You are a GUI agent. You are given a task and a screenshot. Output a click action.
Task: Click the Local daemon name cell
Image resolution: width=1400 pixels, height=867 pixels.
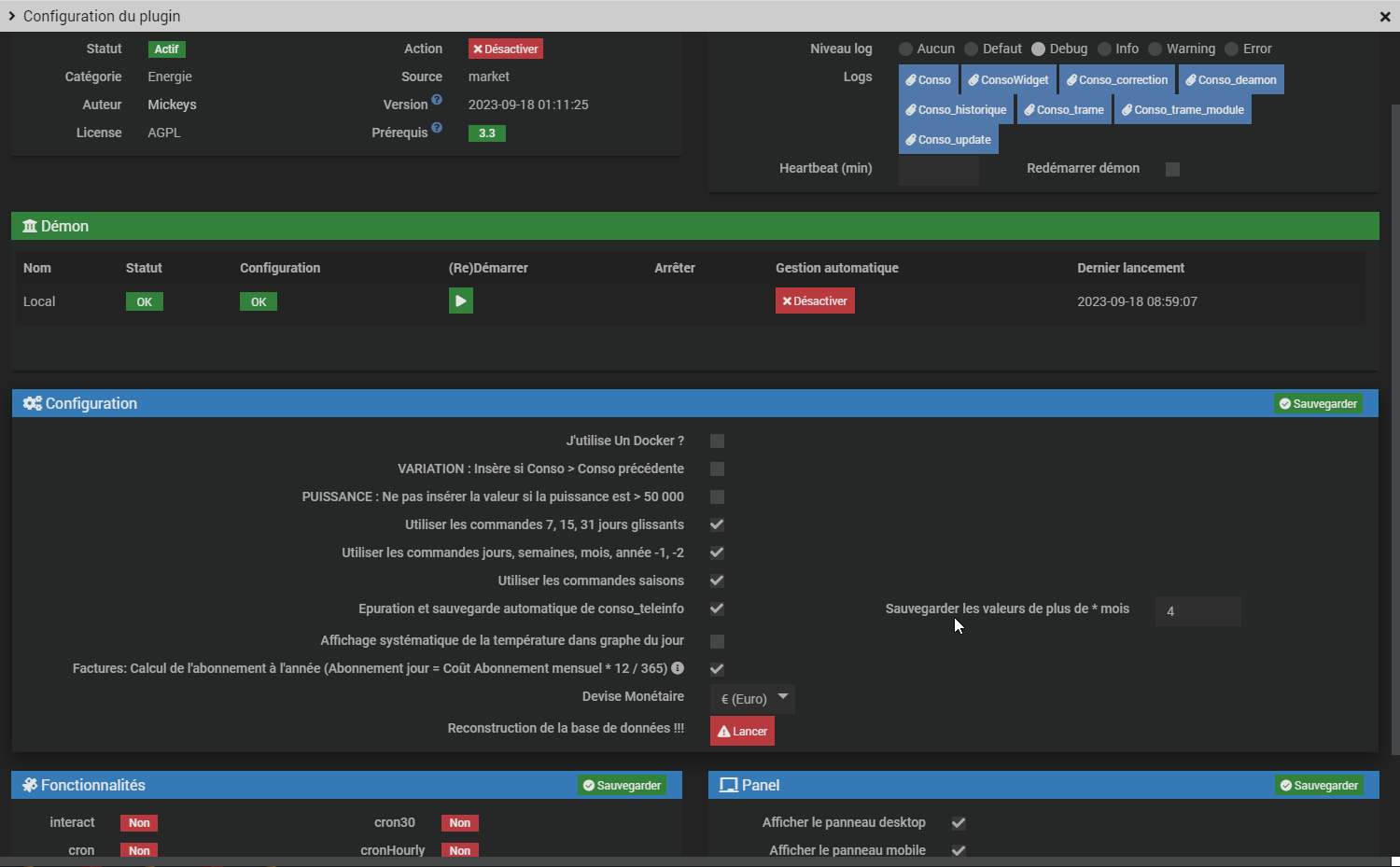pos(39,301)
